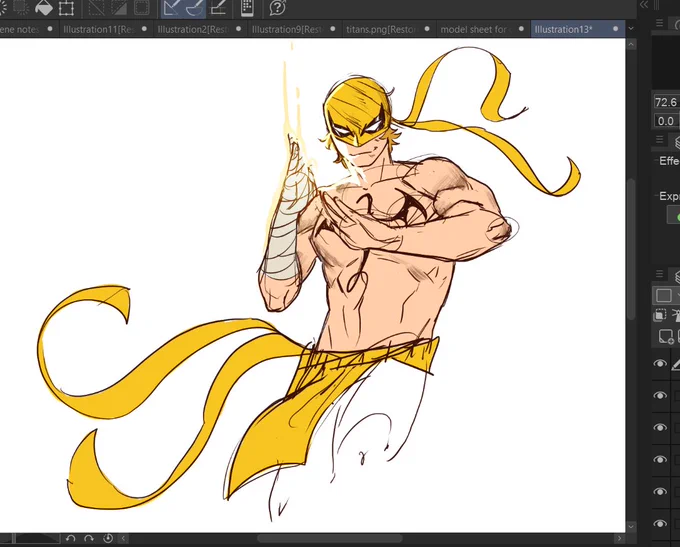
Task: Hide the second layer via eye icon
Action: 660,396
